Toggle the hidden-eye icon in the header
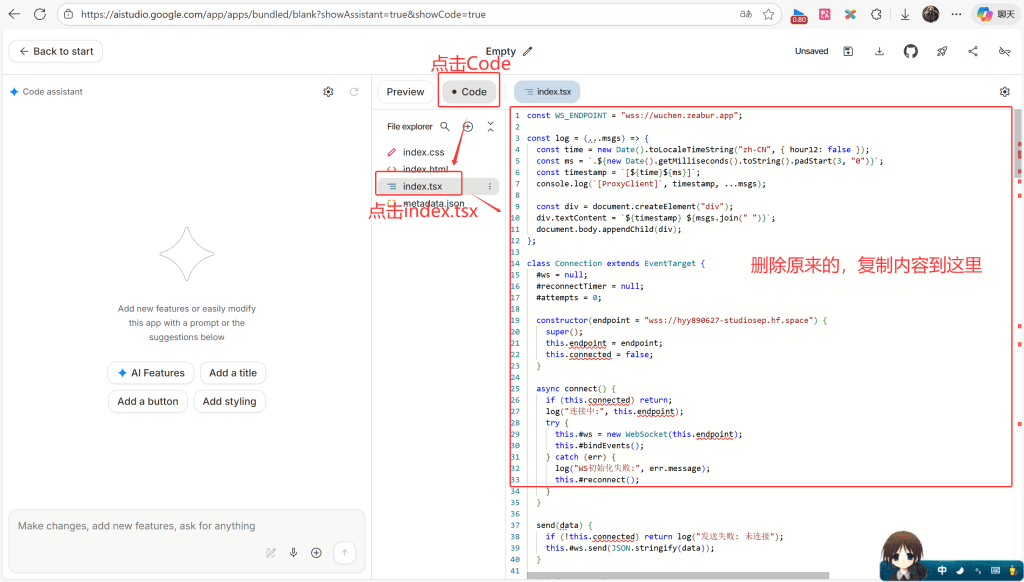Screen dimensions: 1024x582 pos(1004,51)
